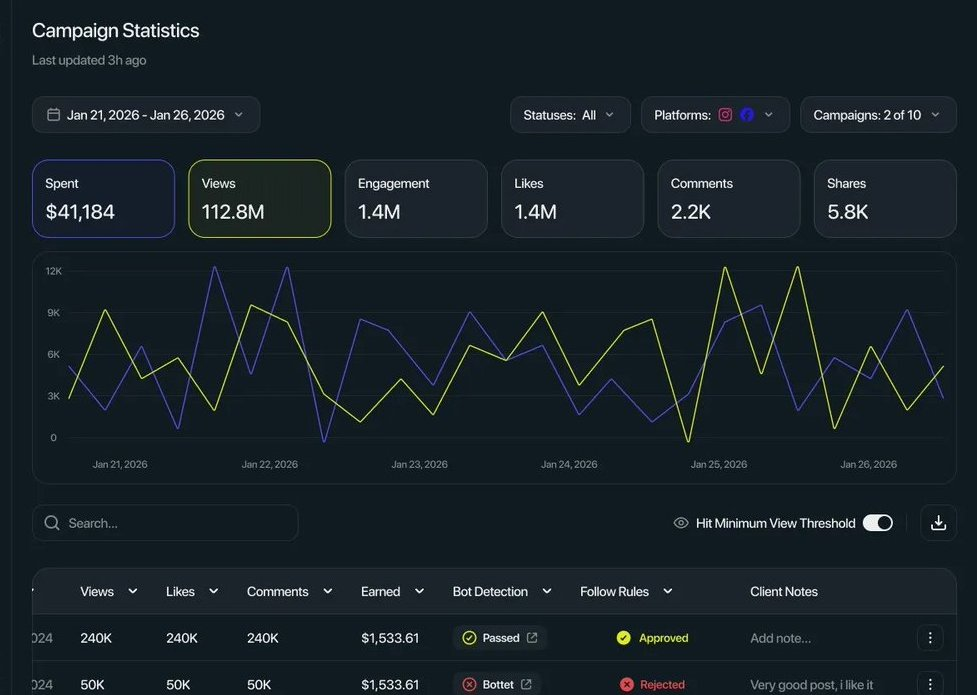
Task: Open the date range picker Jan 21 - Jan 26
Action: [x=146, y=115]
